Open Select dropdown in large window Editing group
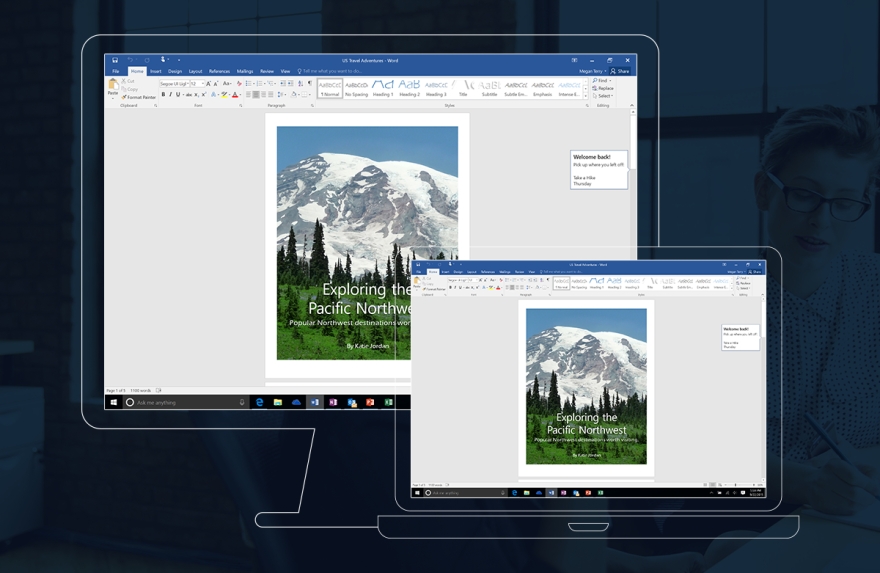The height and width of the screenshot is (573, 880). [x=603, y=96]
